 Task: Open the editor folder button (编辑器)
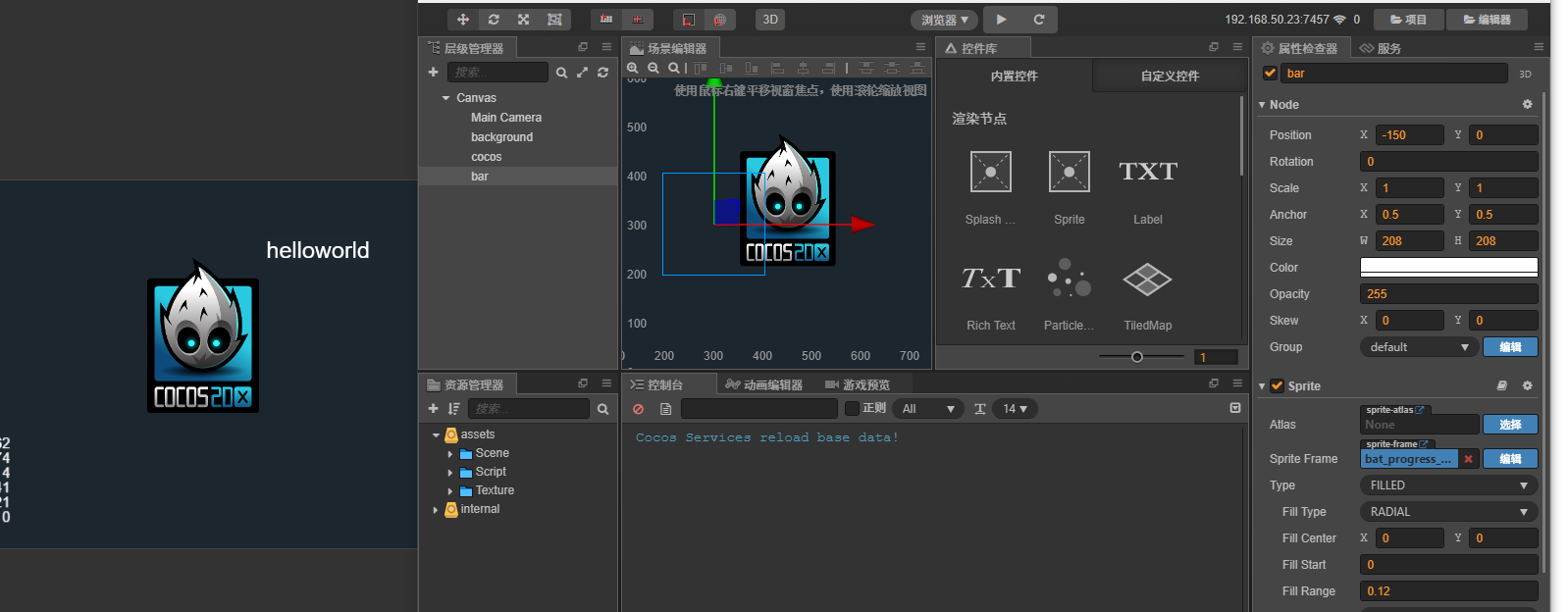point(1488,20)
